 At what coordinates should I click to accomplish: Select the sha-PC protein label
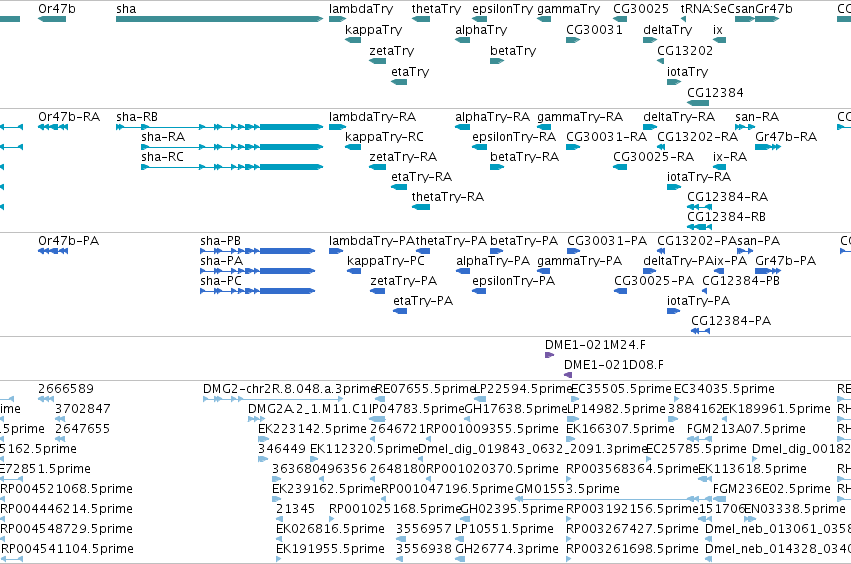point(220,281)
